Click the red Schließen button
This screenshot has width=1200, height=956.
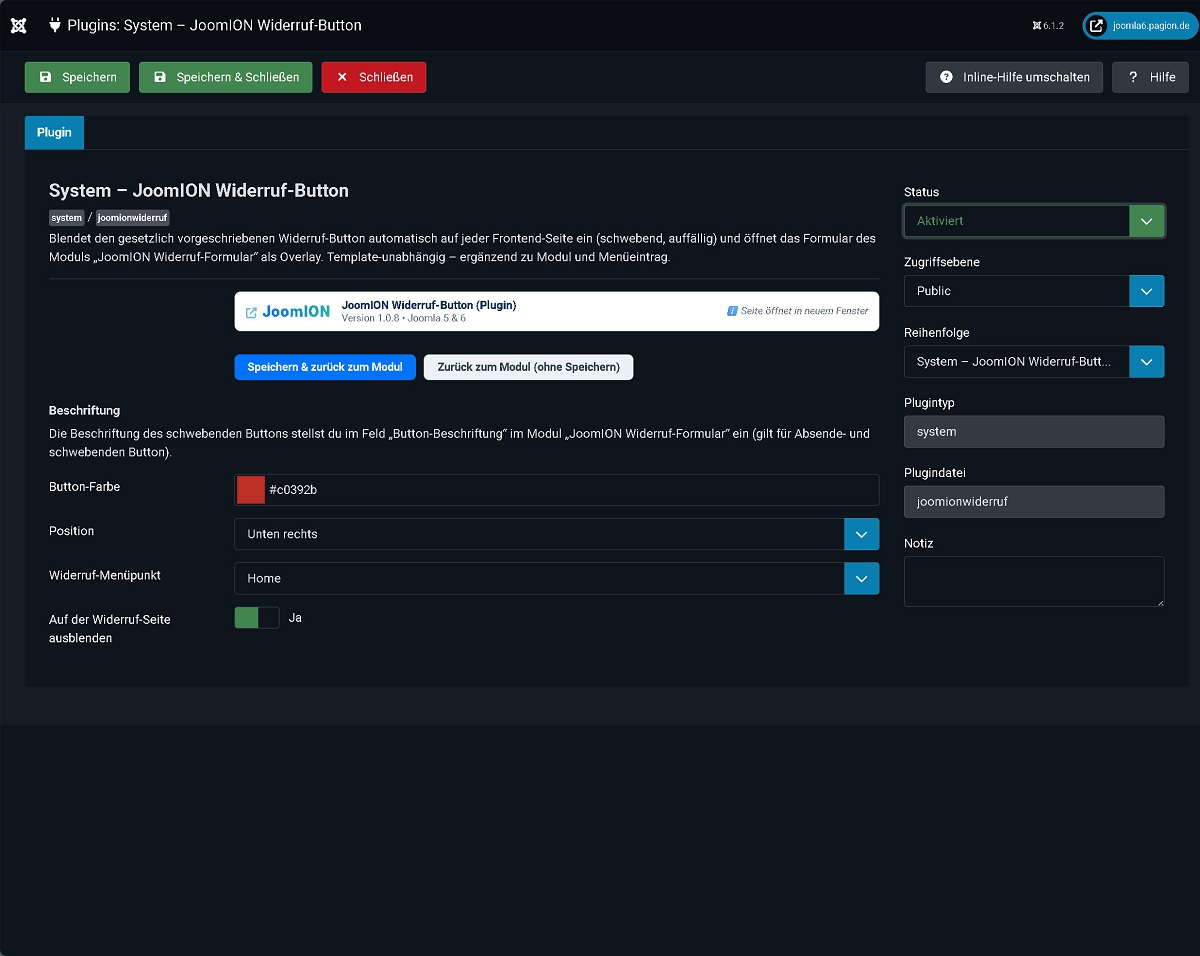pyautogui.click(x=374, y=77)
